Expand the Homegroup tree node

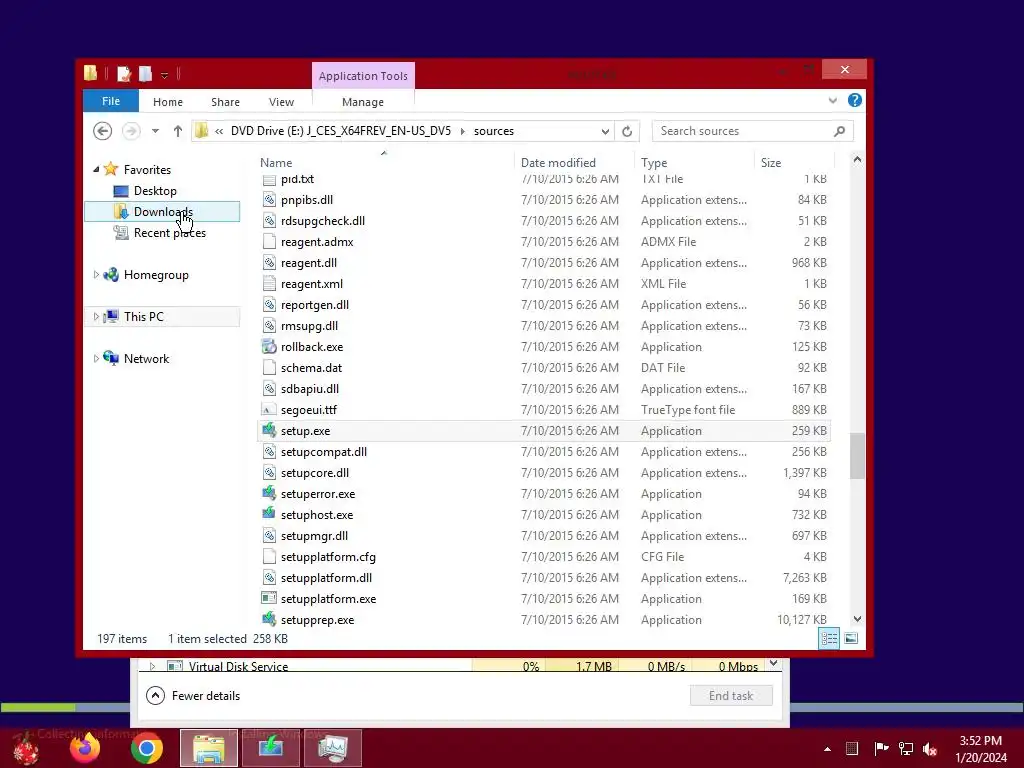[x=96, y=274]
